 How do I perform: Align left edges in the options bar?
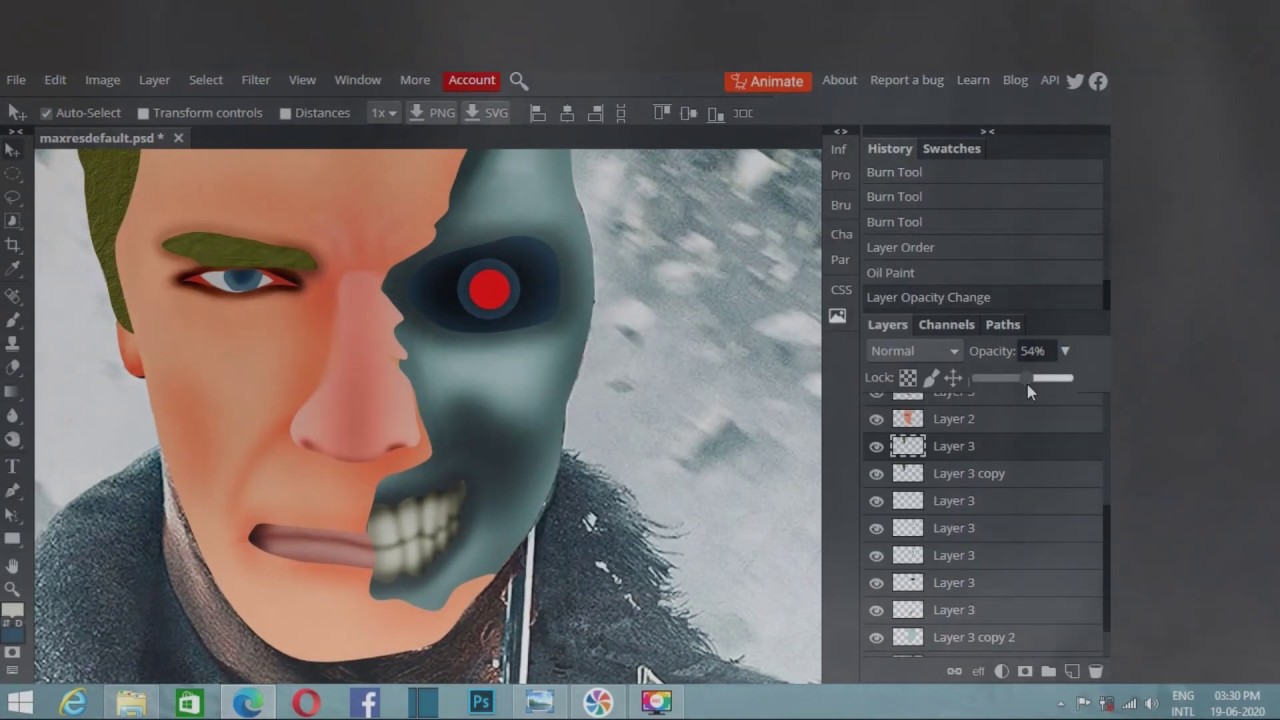[x=537, y=113]
